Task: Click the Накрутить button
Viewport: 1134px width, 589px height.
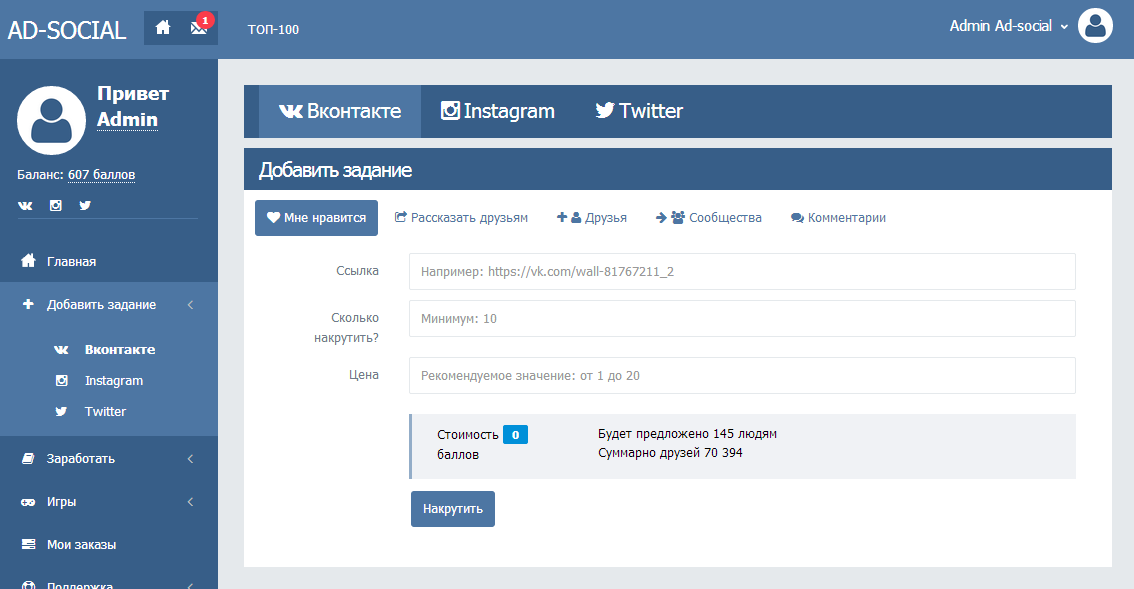Action: point(453,509)
